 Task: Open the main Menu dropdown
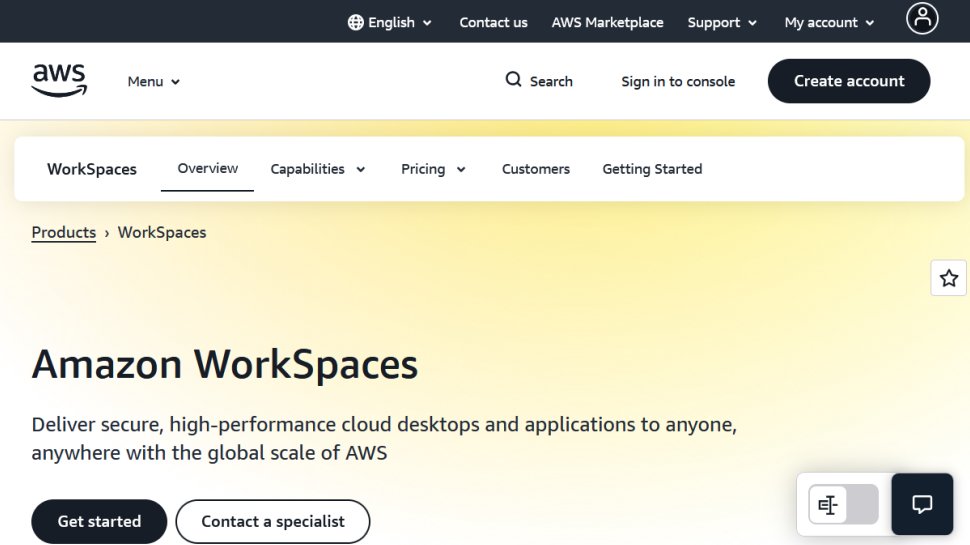click(153, 82)
